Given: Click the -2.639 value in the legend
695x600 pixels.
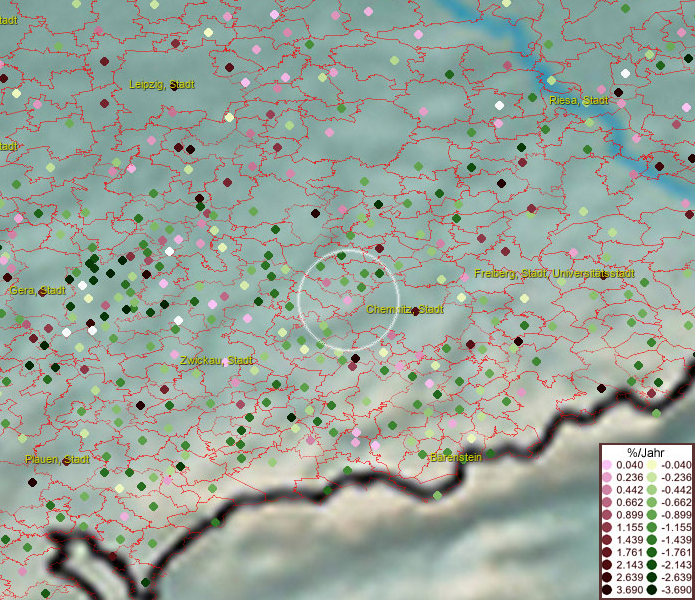Looking at the screenshot, I should (676, 577).
